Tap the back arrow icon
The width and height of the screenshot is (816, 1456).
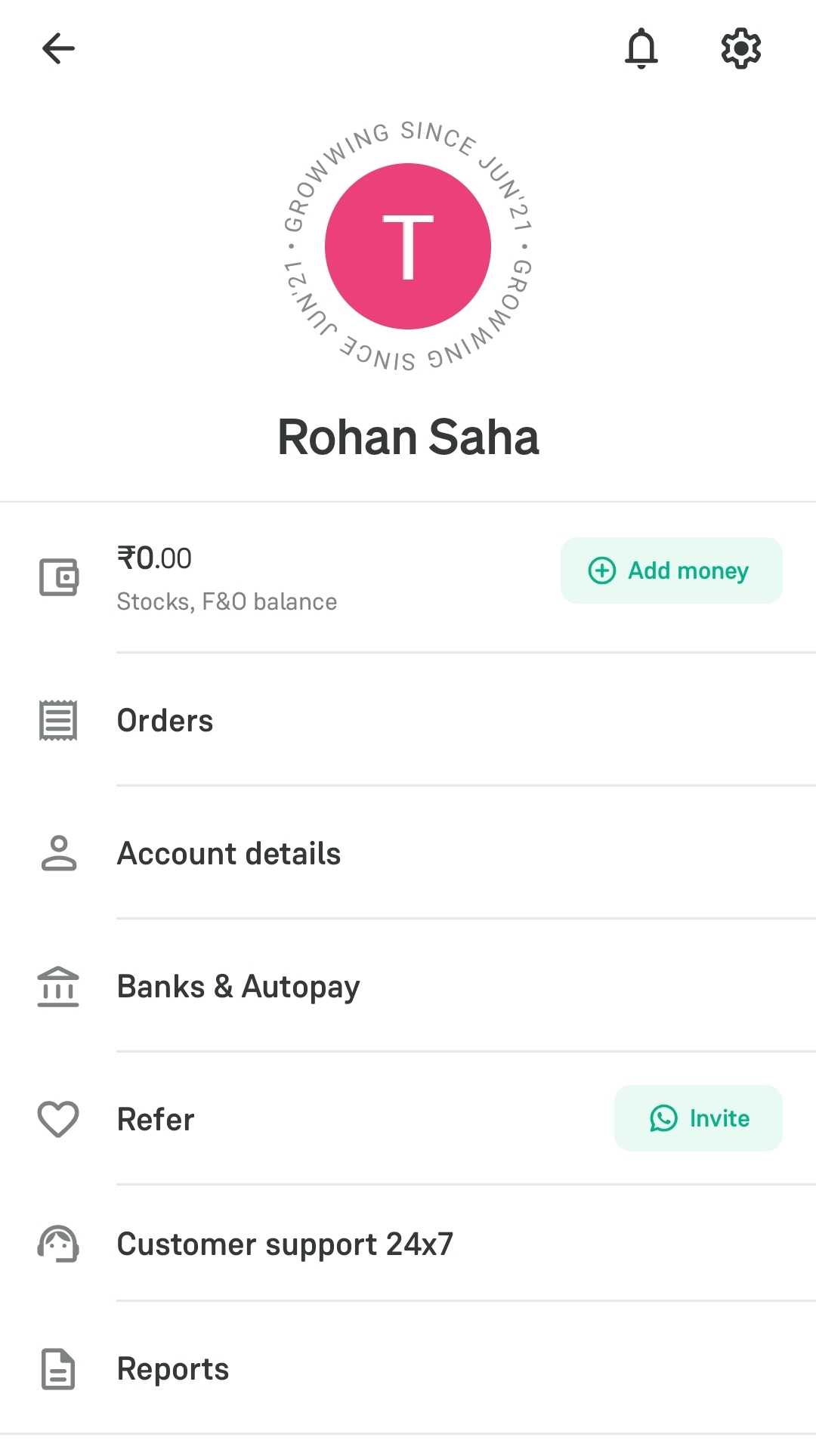tap(58, 49)
